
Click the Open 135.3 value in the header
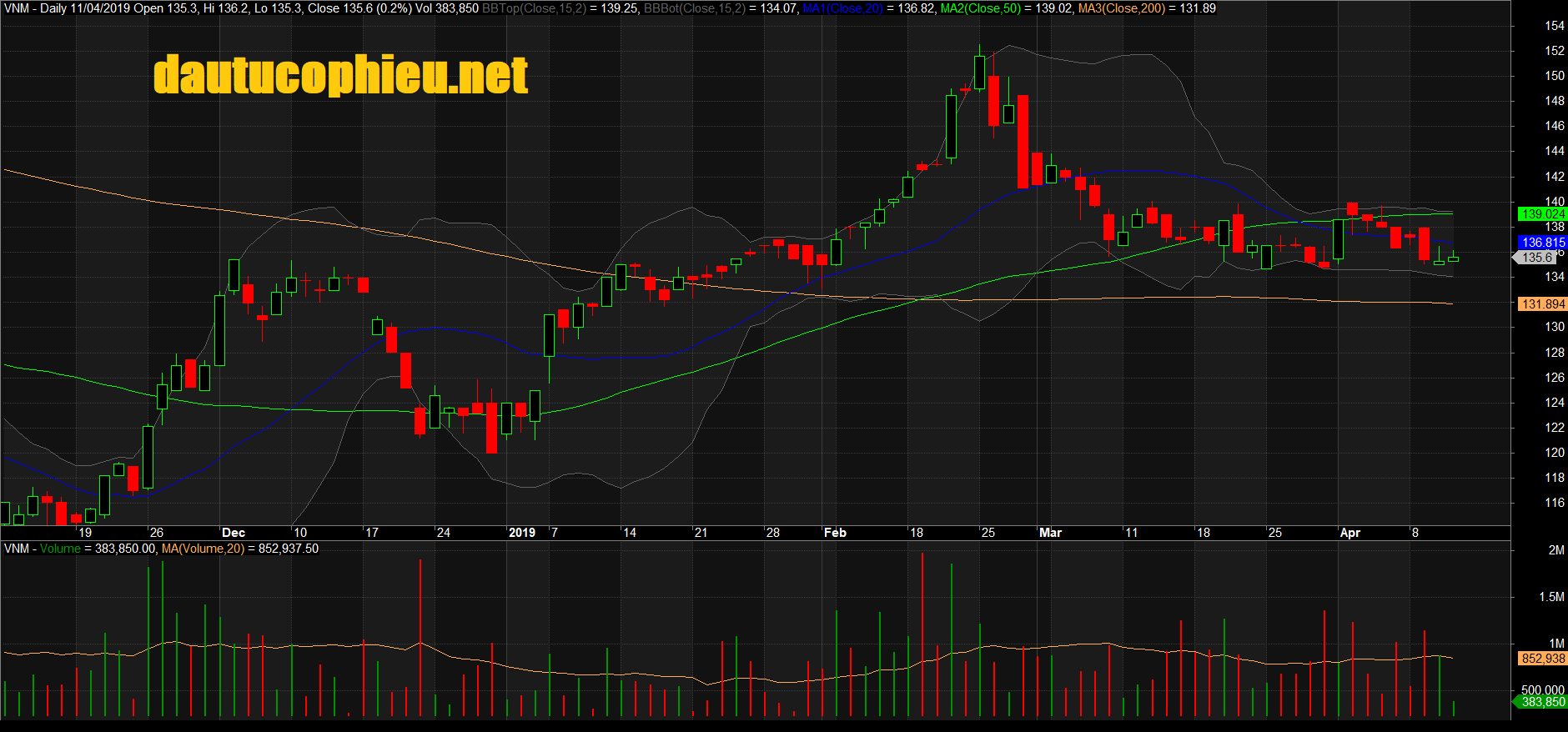tap(165, 8)
